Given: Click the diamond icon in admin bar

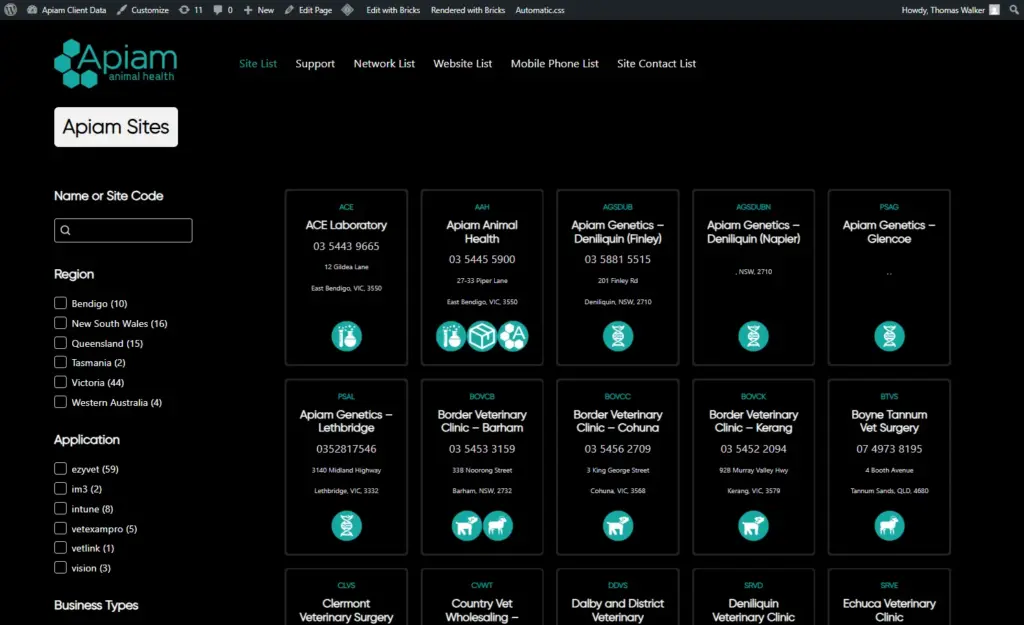Looking at the screenshot, I should (347, 10).
